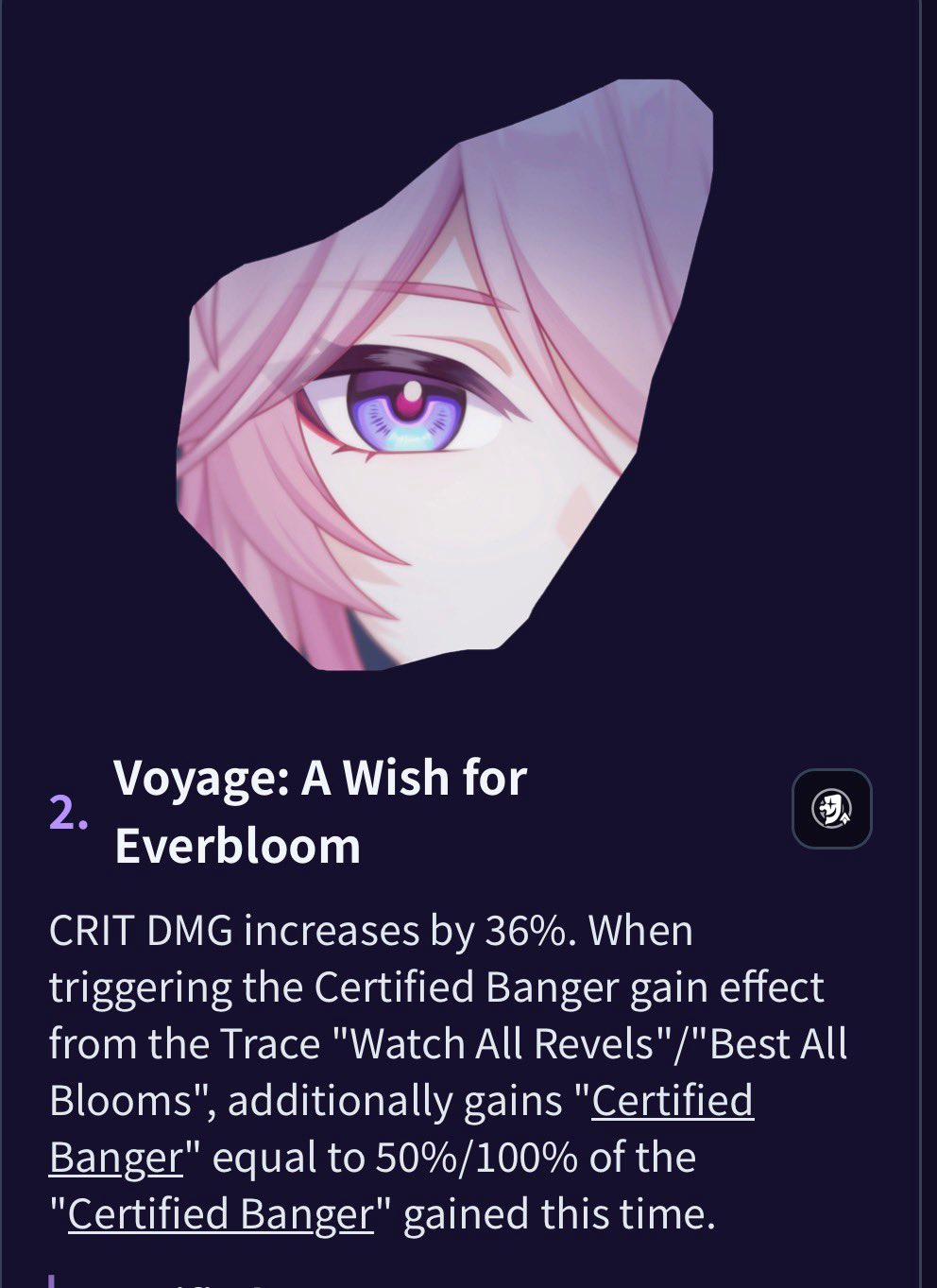Open the Eidolon 2 character artwork
Viewport: 937px width, 1288px height.
point(444,375)
